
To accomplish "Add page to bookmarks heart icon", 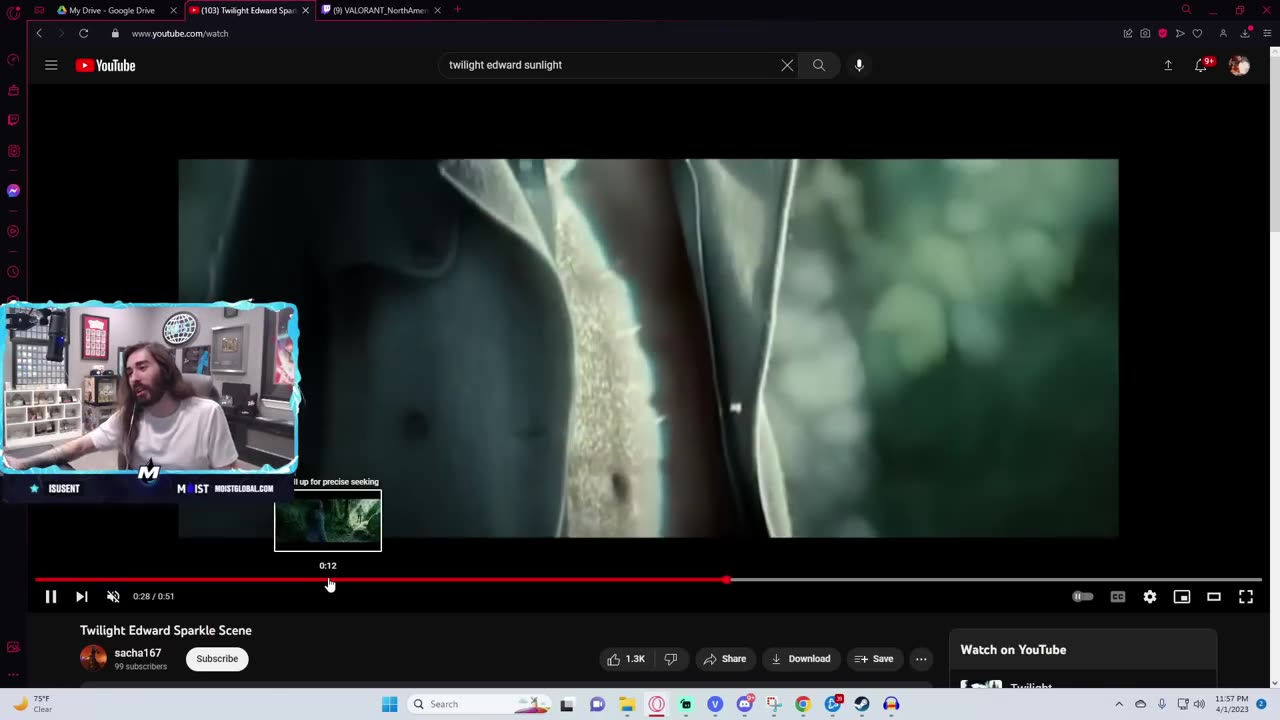I will click(1197, 34).
